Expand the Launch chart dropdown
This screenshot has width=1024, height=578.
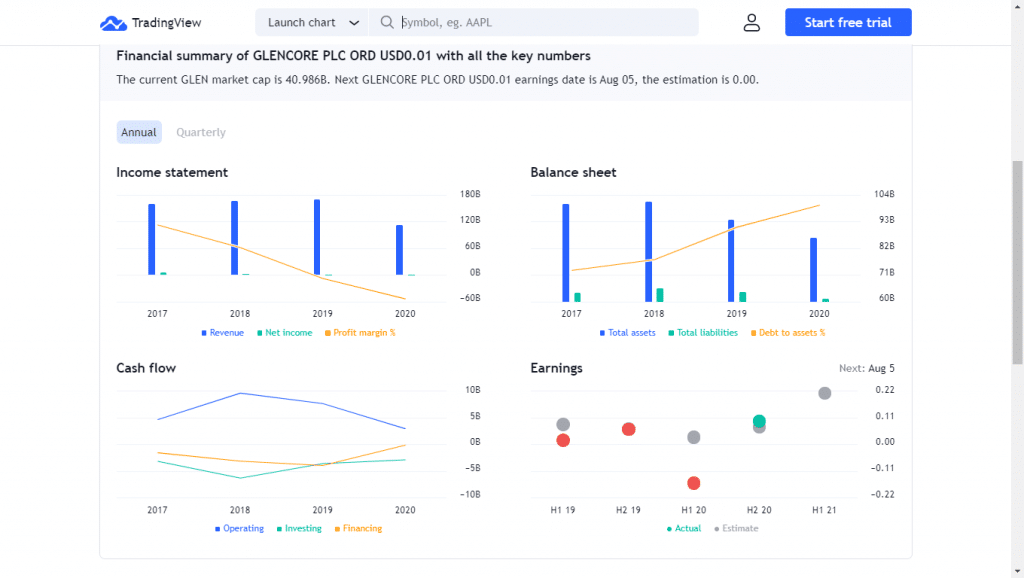(312, 22)
